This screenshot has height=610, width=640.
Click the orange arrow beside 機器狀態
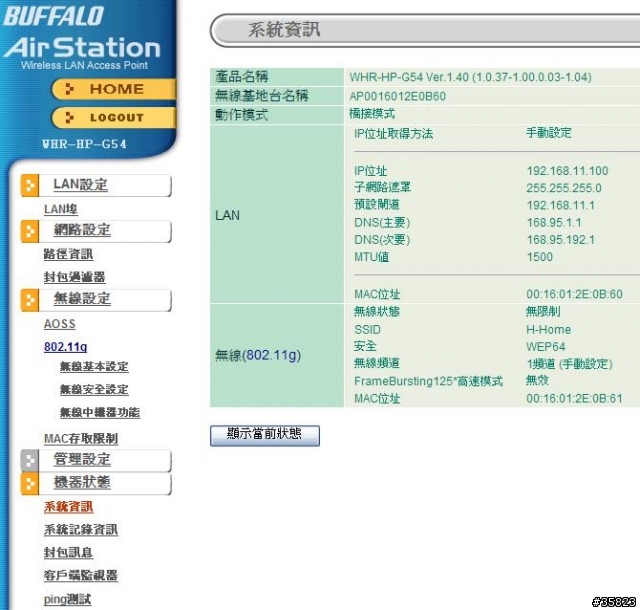pyautogui.click(x=30, y=483)
